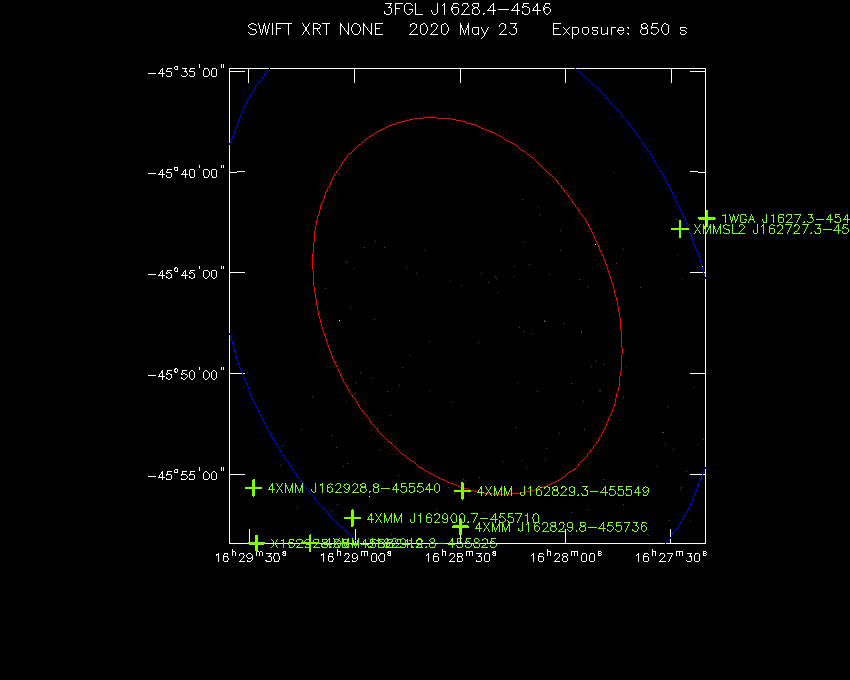
Task: Click the cross marker of 4XMM J162829.3-455549
Action: pos(462,491)
